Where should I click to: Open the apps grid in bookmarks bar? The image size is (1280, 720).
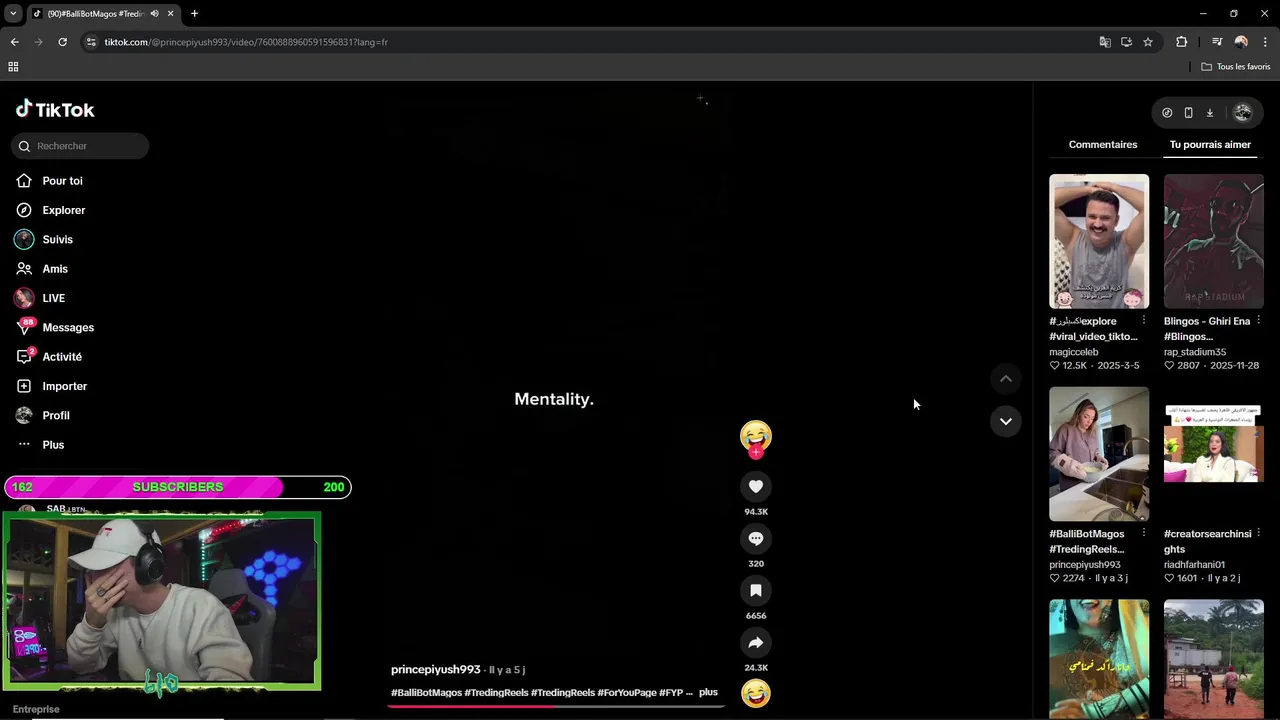coord(13,67)
